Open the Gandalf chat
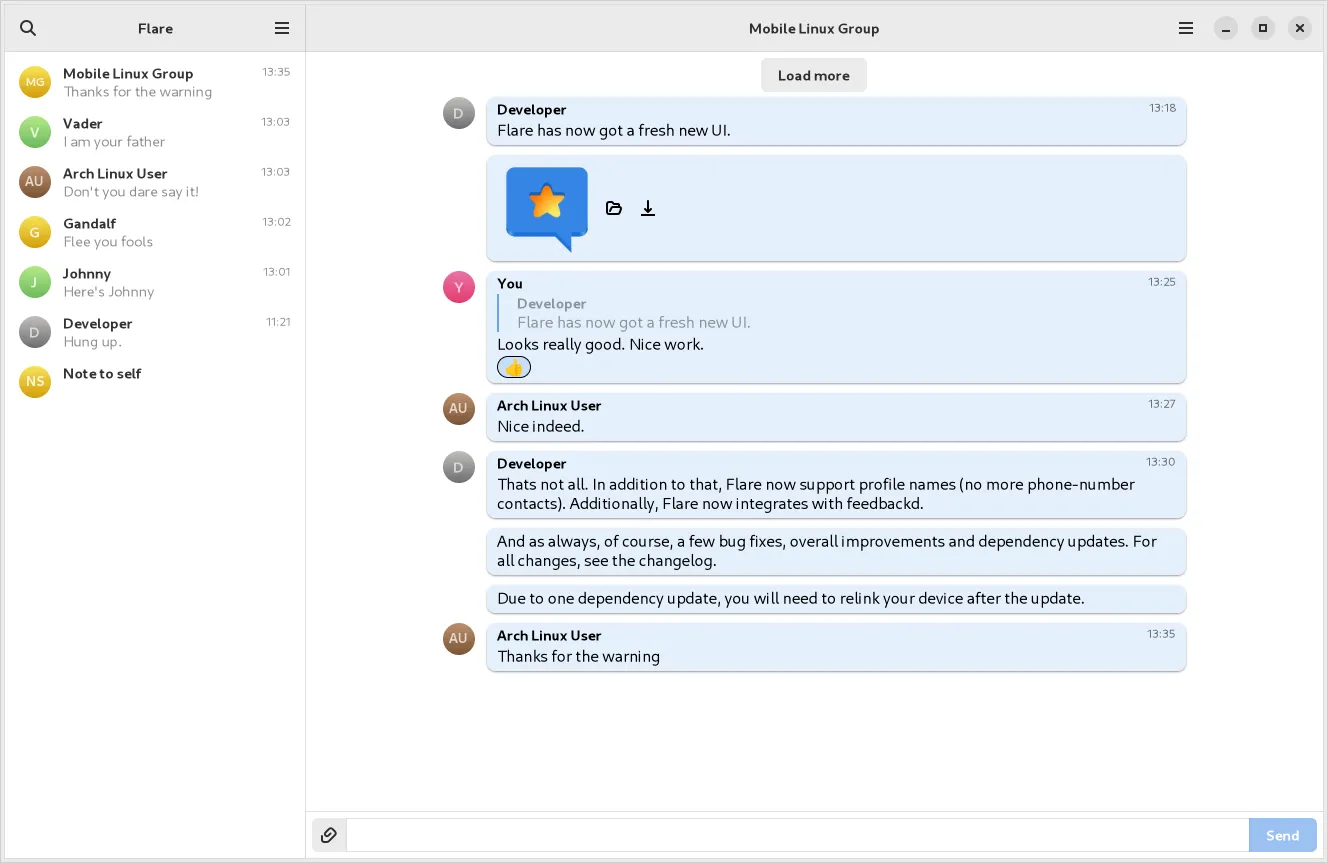The height and width of the screenshot is (863, 1328). 155,232
